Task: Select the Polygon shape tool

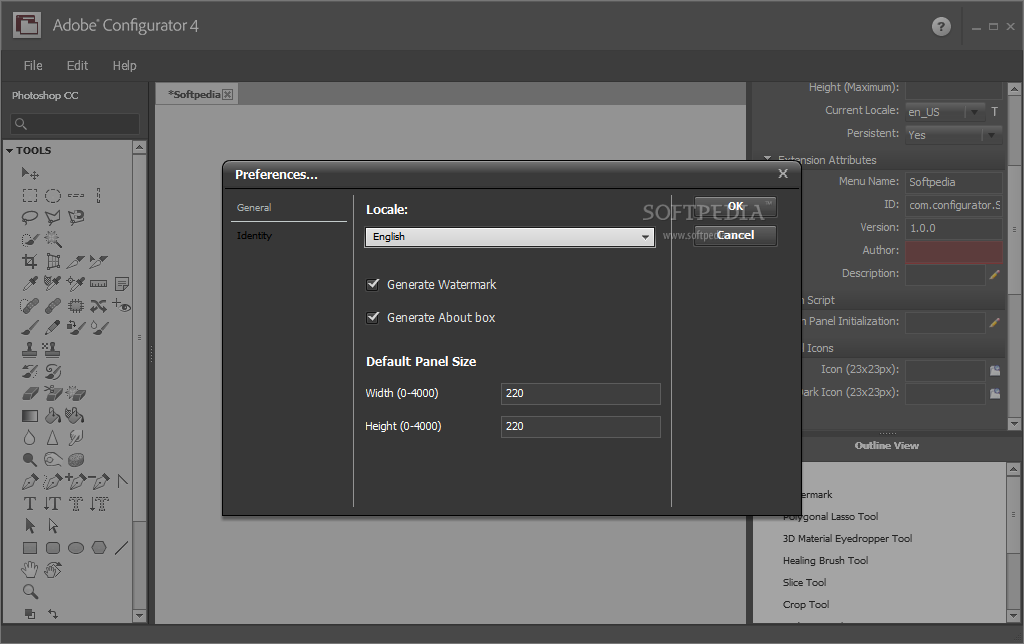Action: coord(99,548)
